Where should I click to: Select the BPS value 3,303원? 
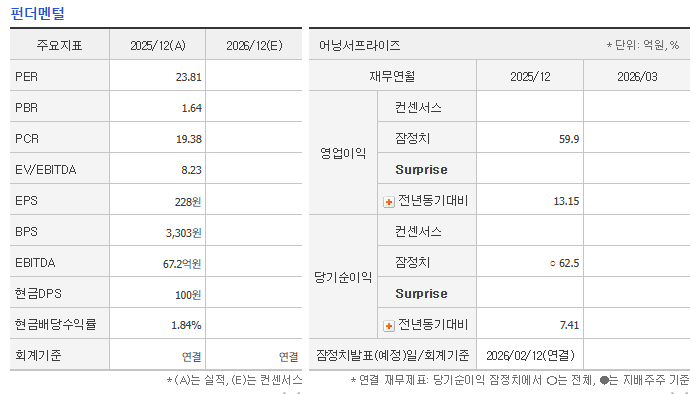[184, 233]
